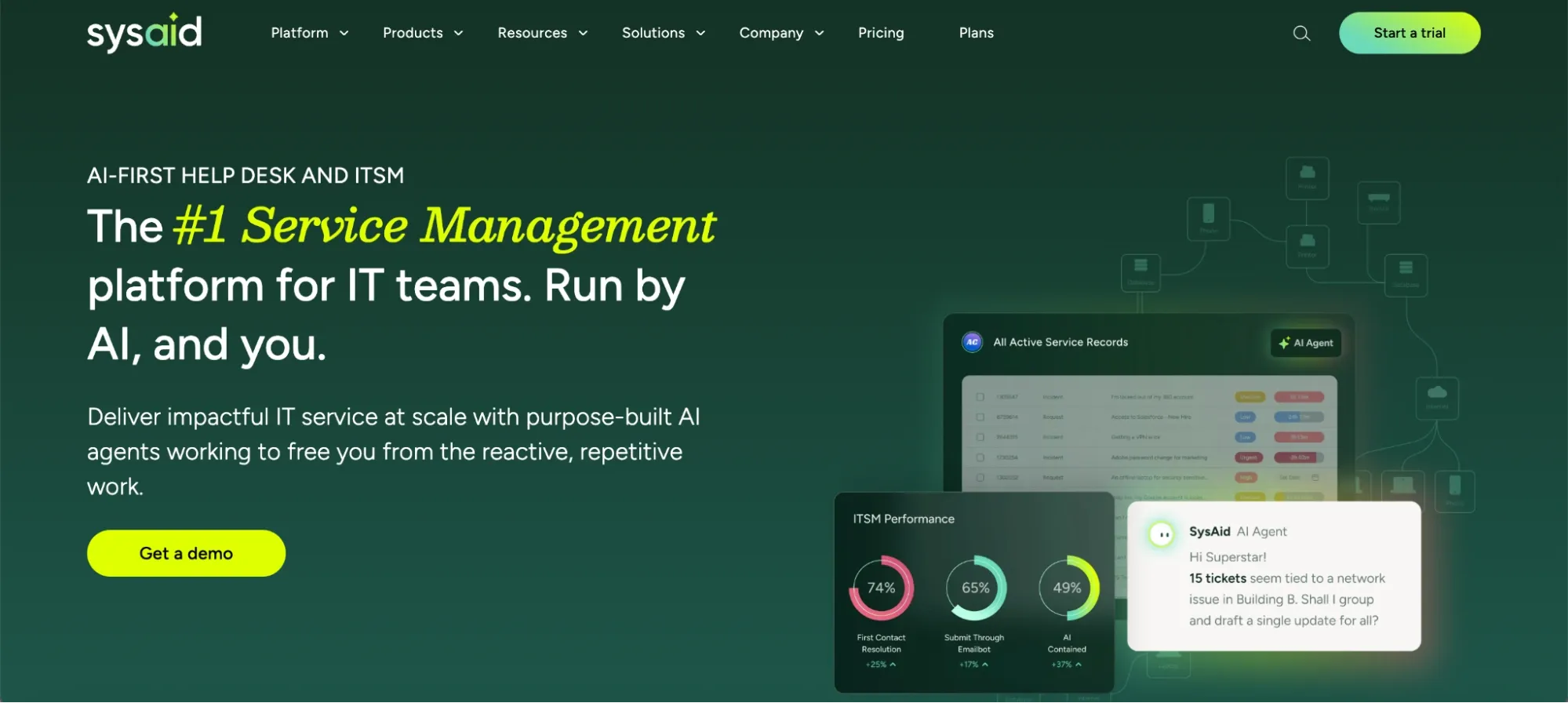Expand the Solutions dropdown
Screen dimensions: 1568x703
663,33
